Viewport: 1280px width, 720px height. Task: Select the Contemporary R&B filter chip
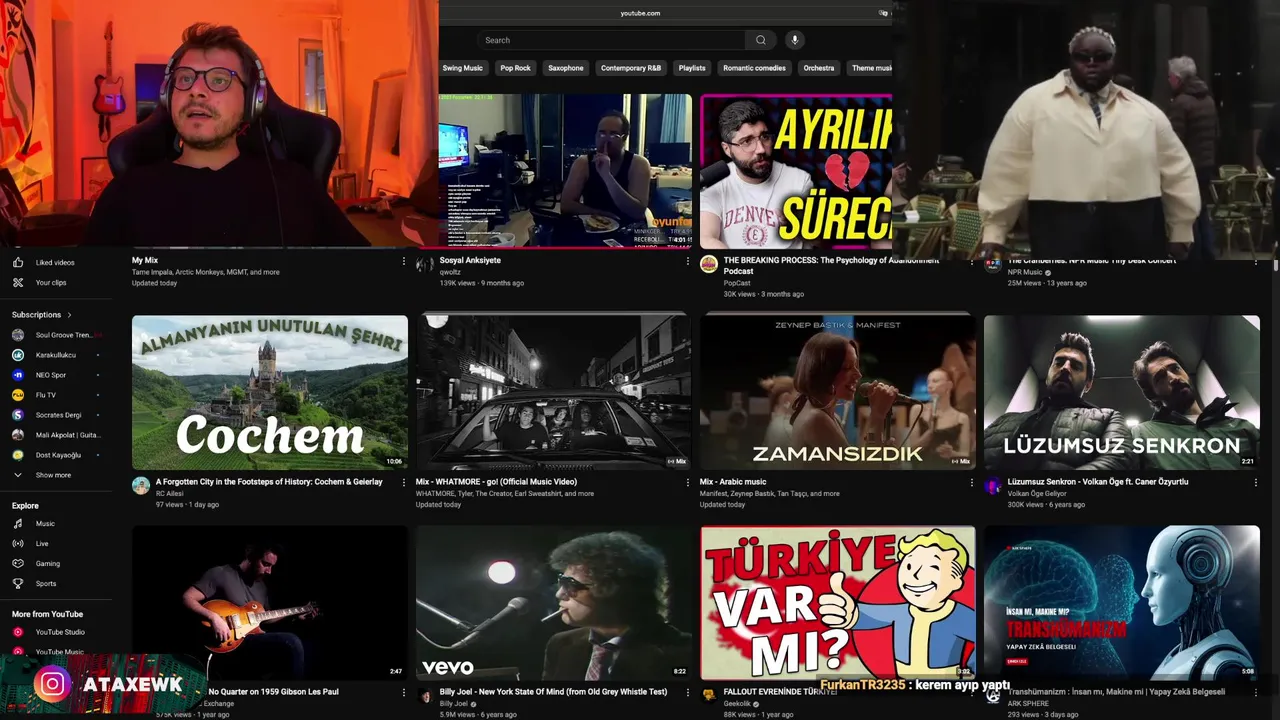click(x=631, y=68)
